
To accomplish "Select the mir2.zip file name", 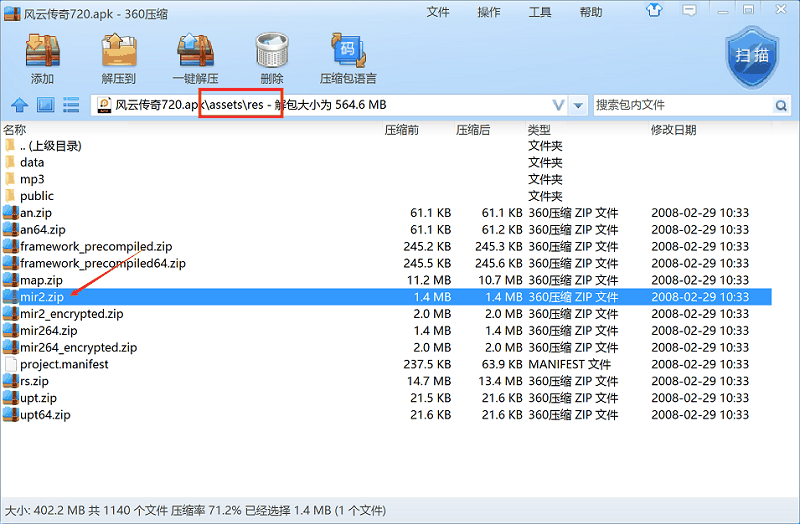I will (42, 297).
